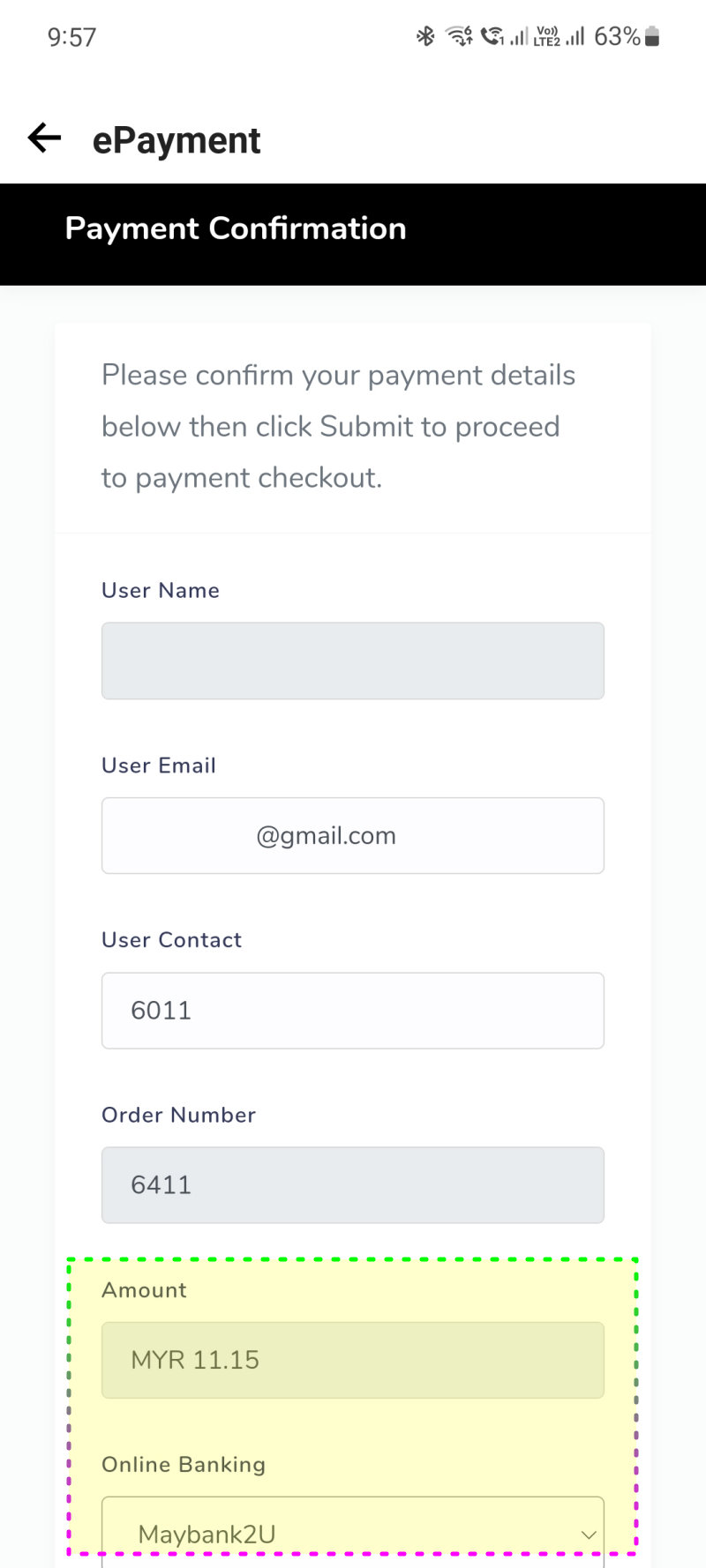Tap the Payment Confirmation header bar
Image resolution: width=706 pixels, height=1568 pixels.
coord(353,234)
